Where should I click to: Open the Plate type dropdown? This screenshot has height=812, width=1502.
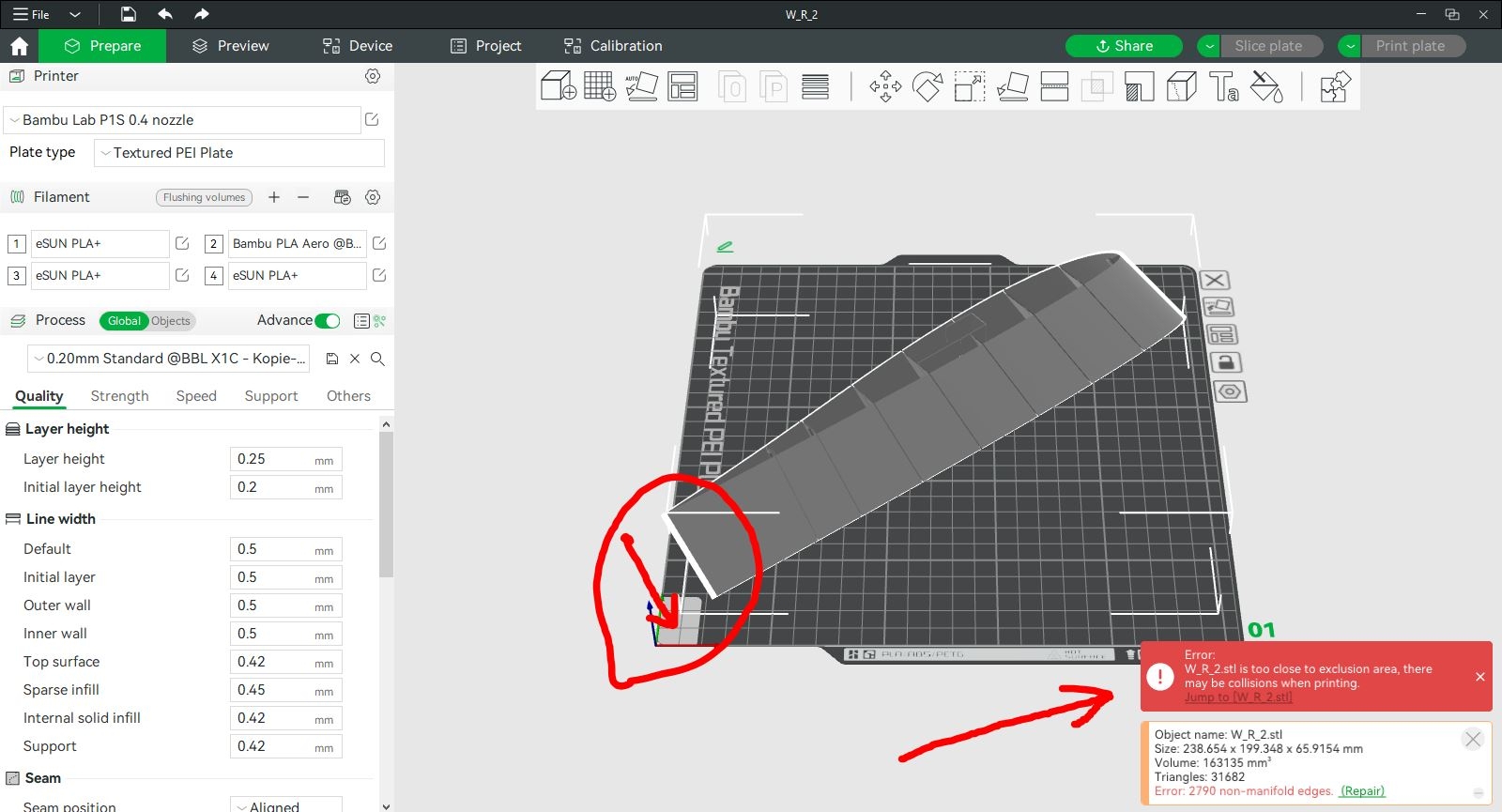(238, 153)
